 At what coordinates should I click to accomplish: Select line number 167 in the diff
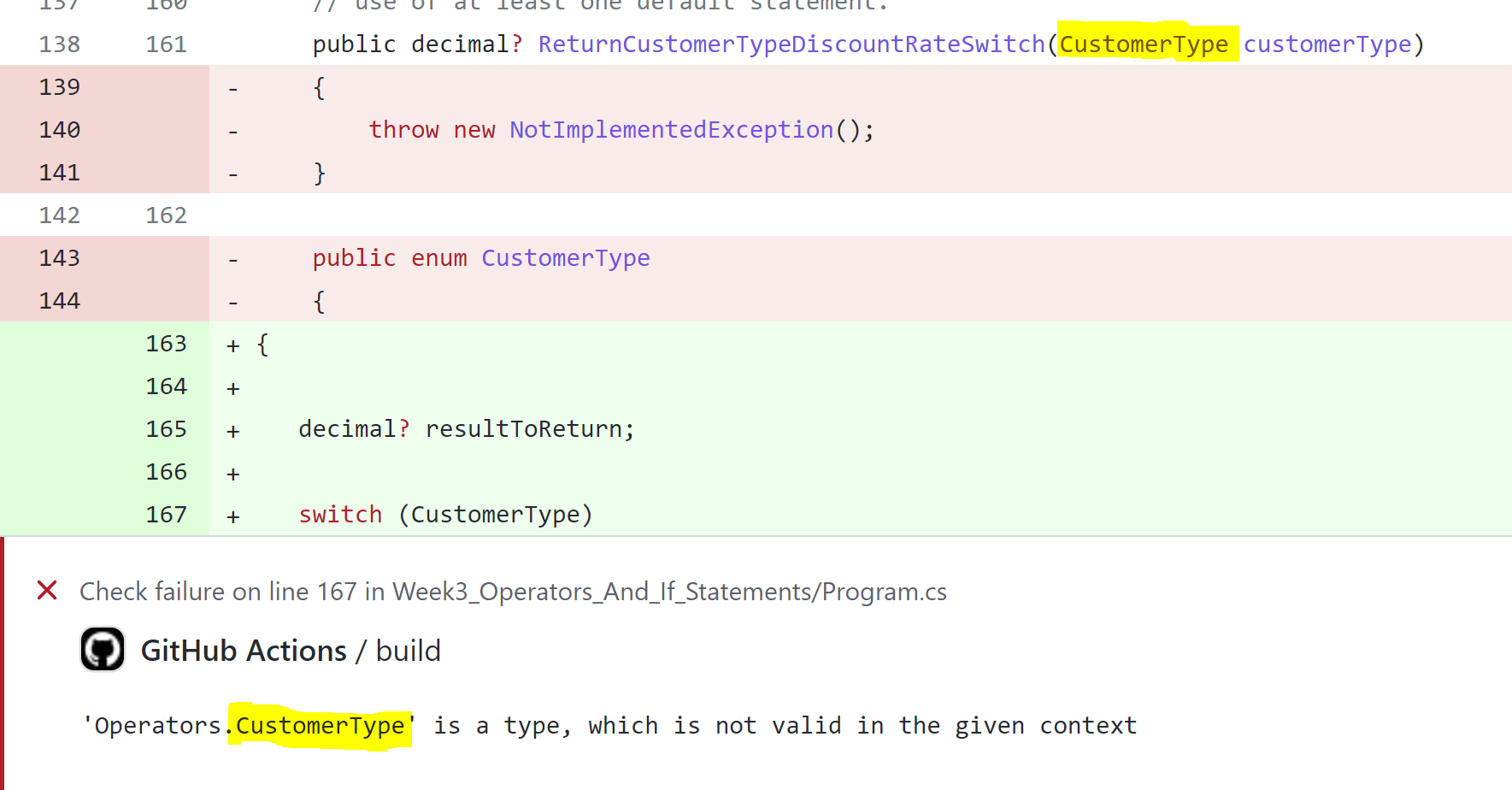167,514
